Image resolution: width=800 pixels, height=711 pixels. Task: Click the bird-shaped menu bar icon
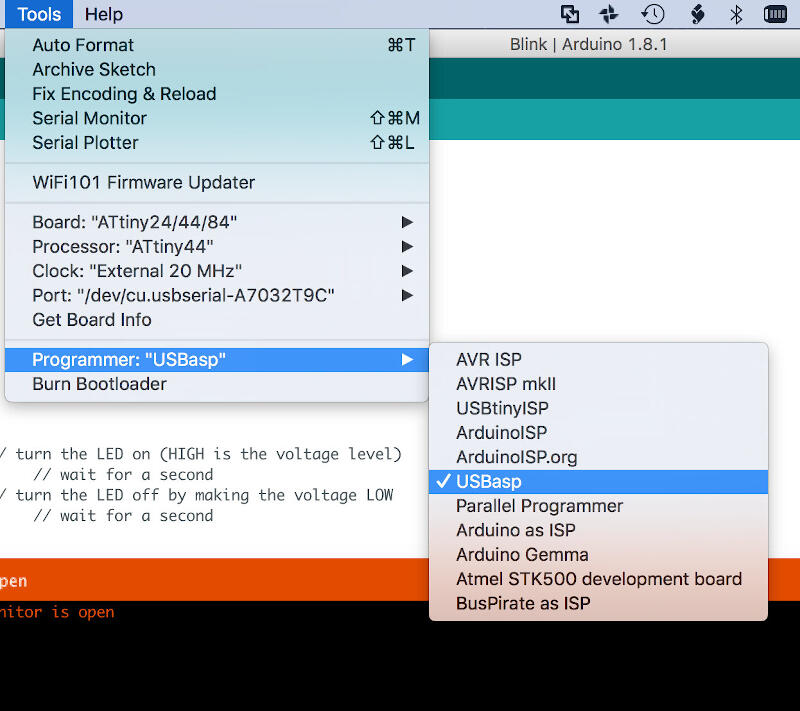click(x=697, y=14)
